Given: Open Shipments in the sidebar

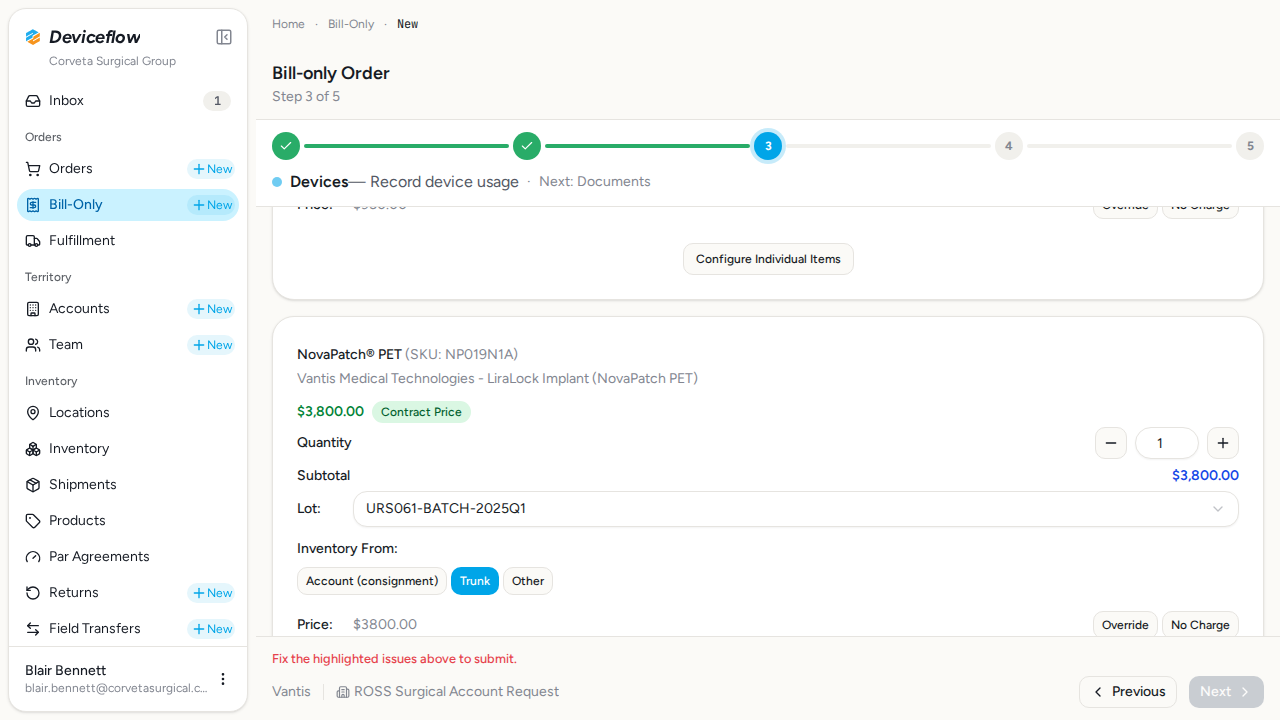Looking at the screenshot, I should point(128,485).
